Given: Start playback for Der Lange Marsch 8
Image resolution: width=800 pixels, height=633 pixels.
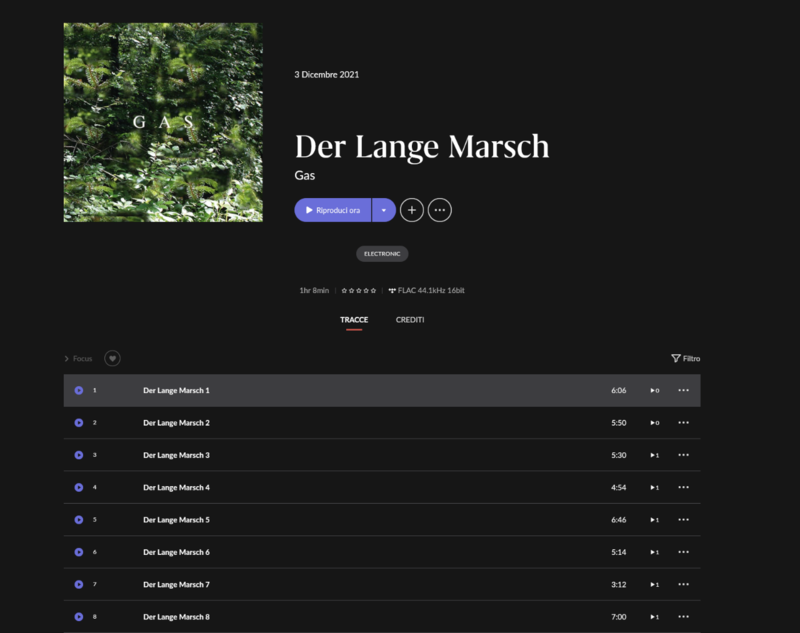Looking at the screenshot, I should click(x=79, y=617).
